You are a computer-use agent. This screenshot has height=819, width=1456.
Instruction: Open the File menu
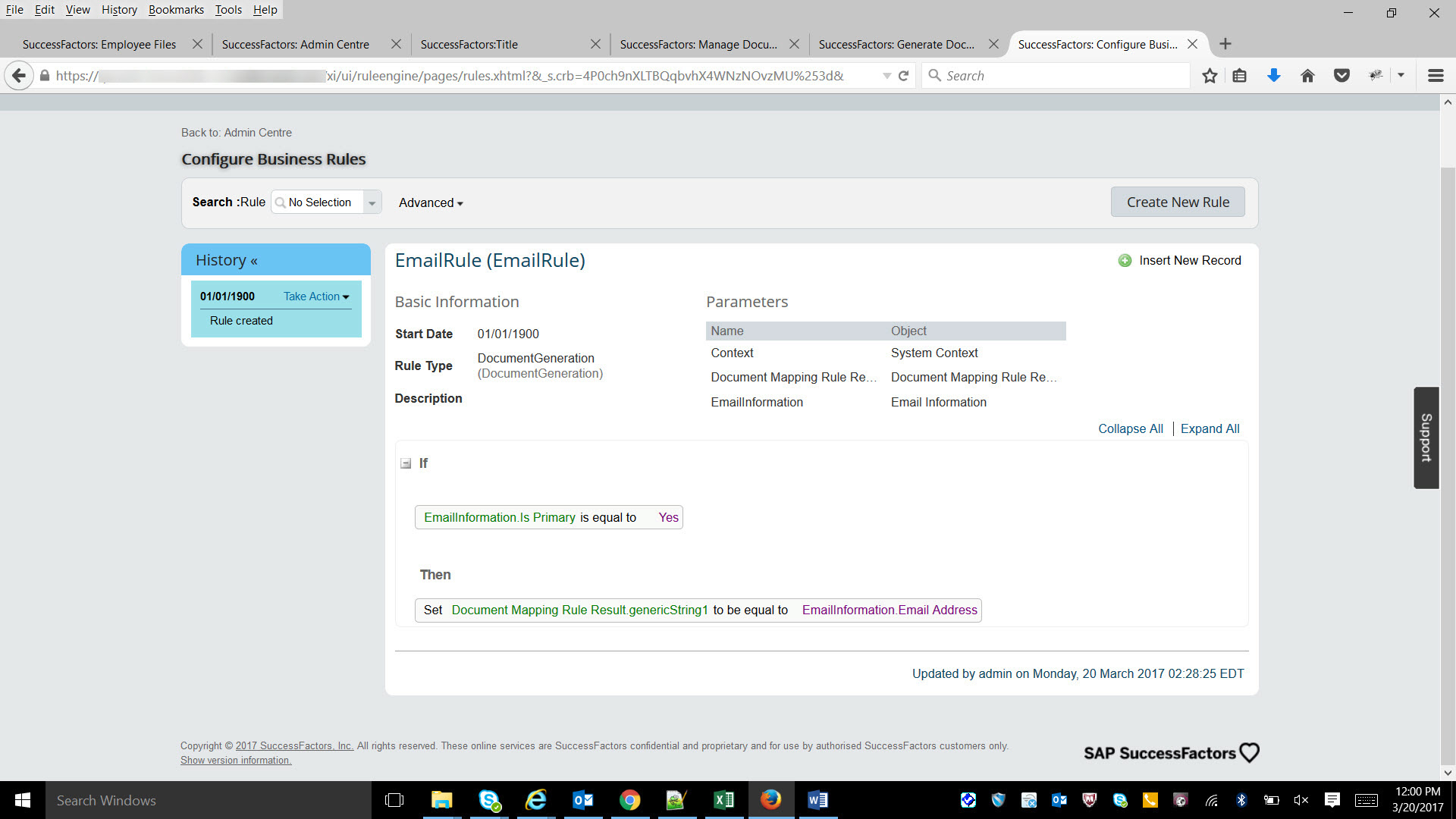click(14, 9)
